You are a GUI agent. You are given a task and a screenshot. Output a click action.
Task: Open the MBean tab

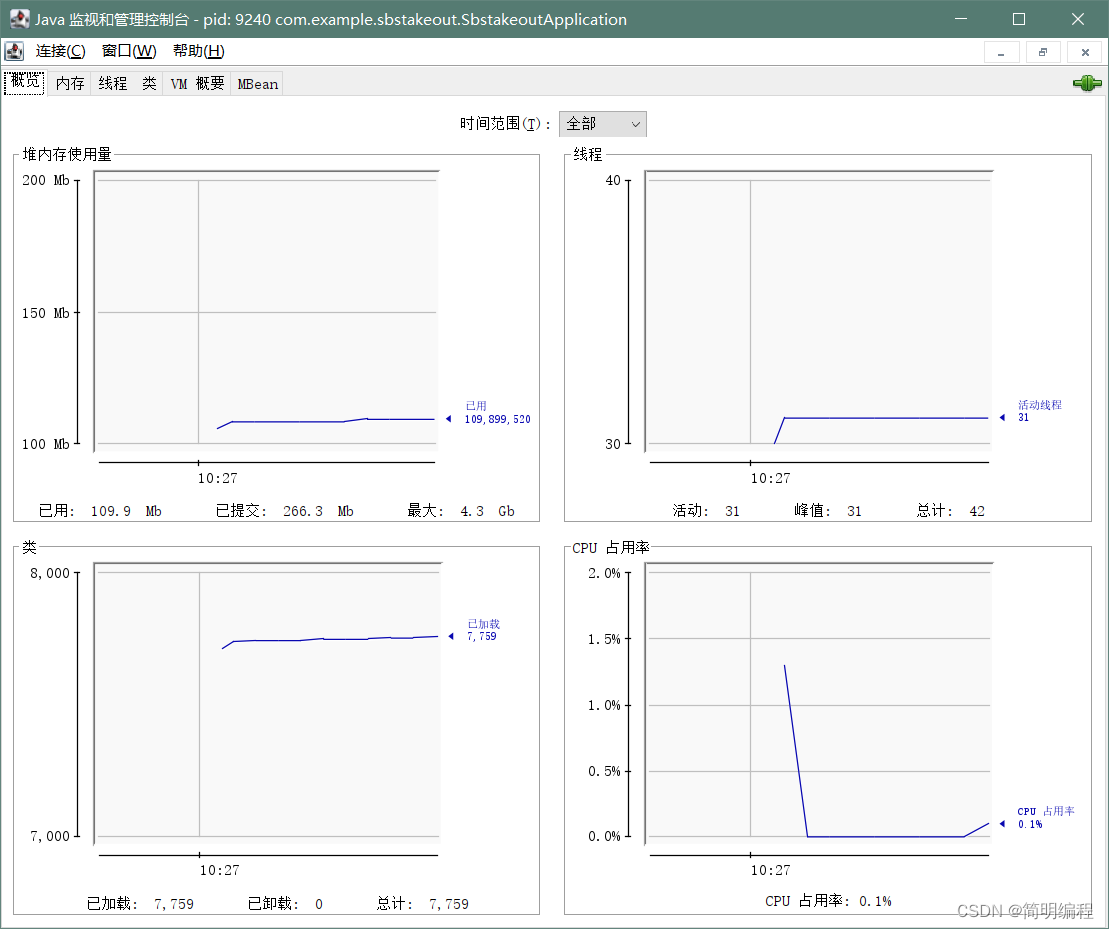click(257, 83)
